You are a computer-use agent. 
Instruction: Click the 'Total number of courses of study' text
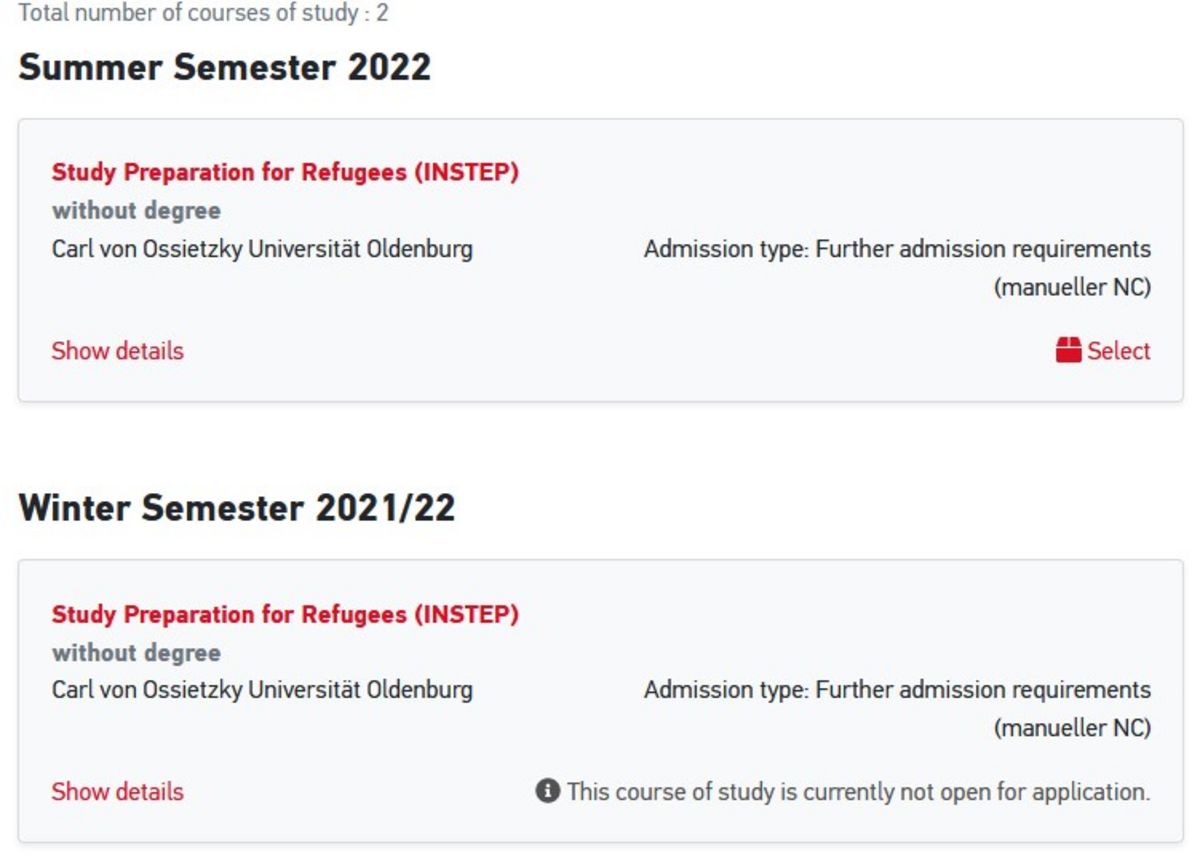pyautogui.click(x=204, y=15)
